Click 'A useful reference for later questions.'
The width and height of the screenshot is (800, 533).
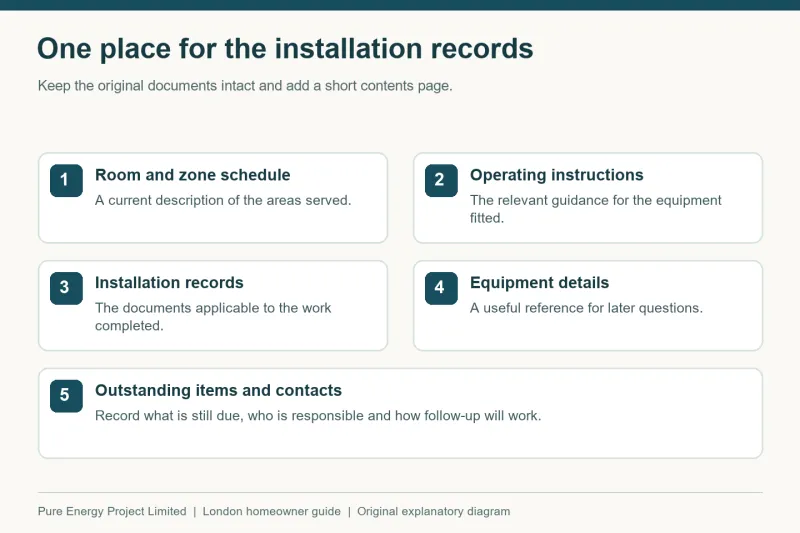click(x=586, y=308)
